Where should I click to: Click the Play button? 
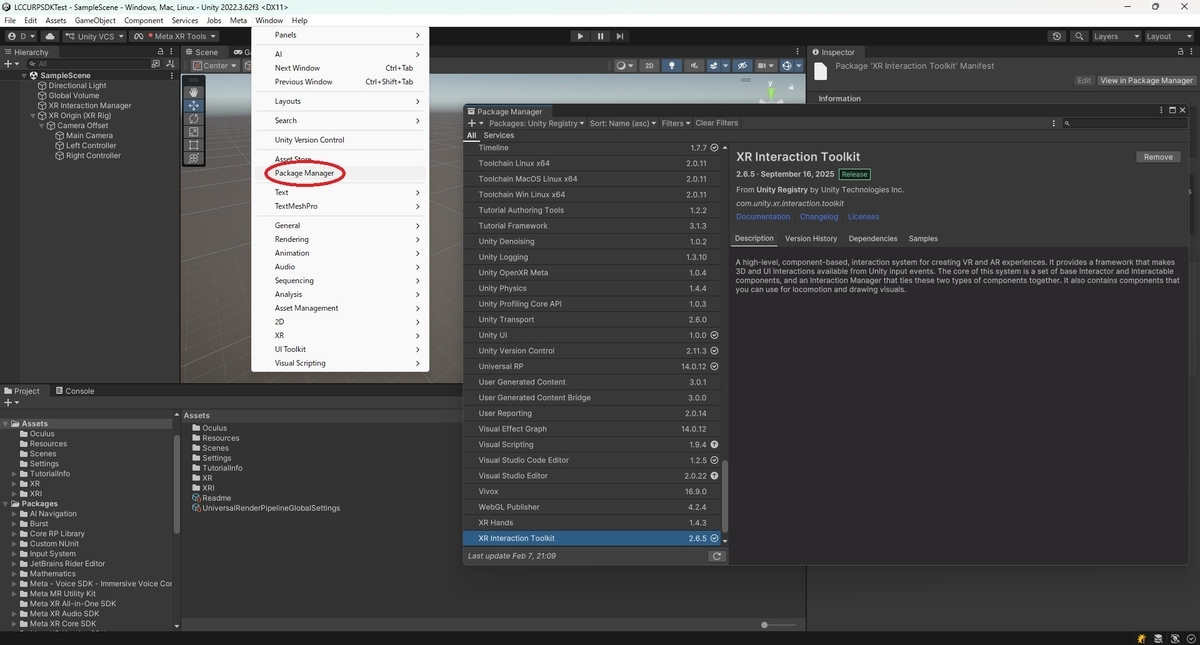[580, 36]
